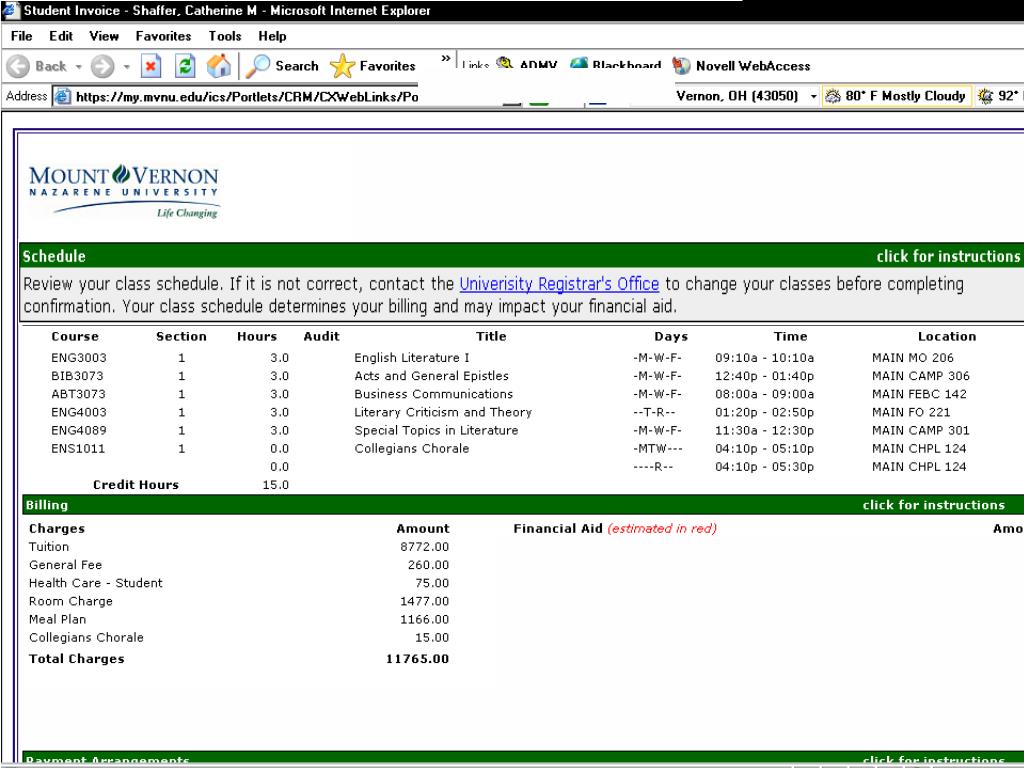
Task: Open the View menu
Action: 104,36
